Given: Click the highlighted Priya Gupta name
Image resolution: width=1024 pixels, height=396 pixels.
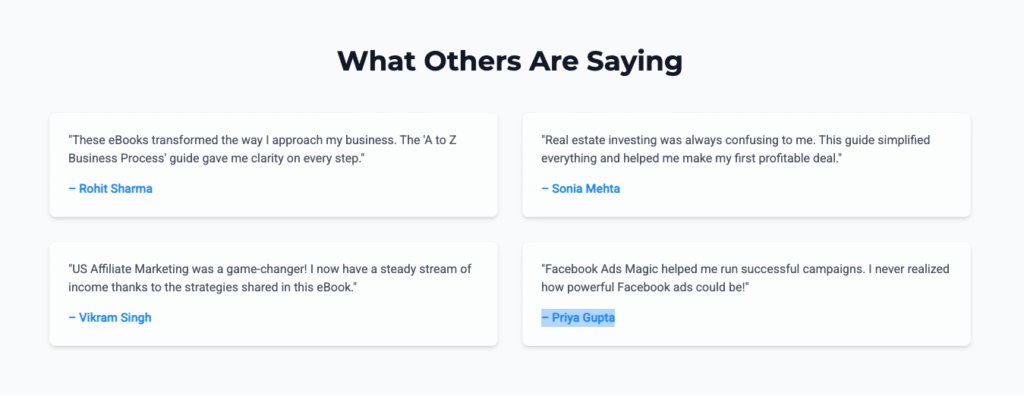Looking at the screenshot, I should point(578,318).
